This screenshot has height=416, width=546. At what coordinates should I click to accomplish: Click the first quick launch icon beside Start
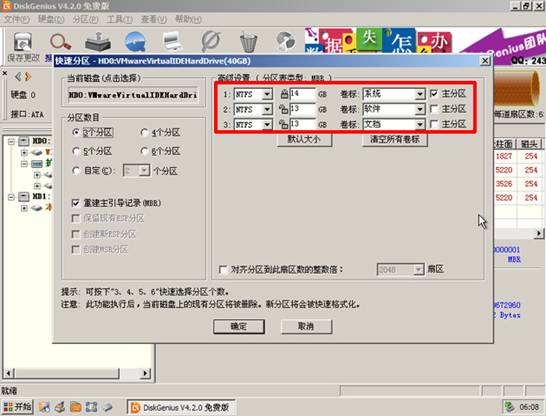tap(44, 407)
